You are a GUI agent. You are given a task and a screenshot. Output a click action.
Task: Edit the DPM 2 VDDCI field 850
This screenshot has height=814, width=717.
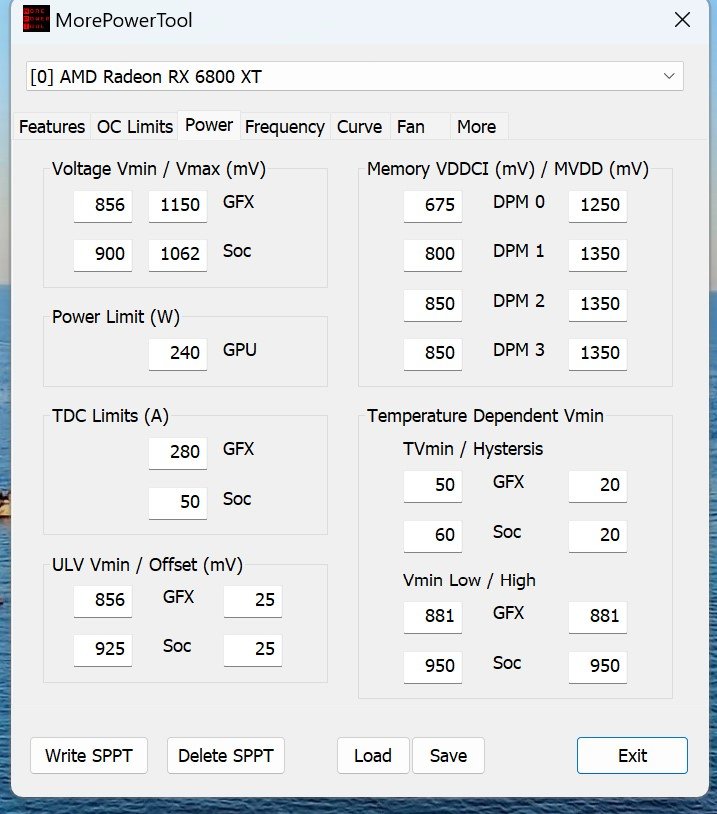(x=432, y=304)
